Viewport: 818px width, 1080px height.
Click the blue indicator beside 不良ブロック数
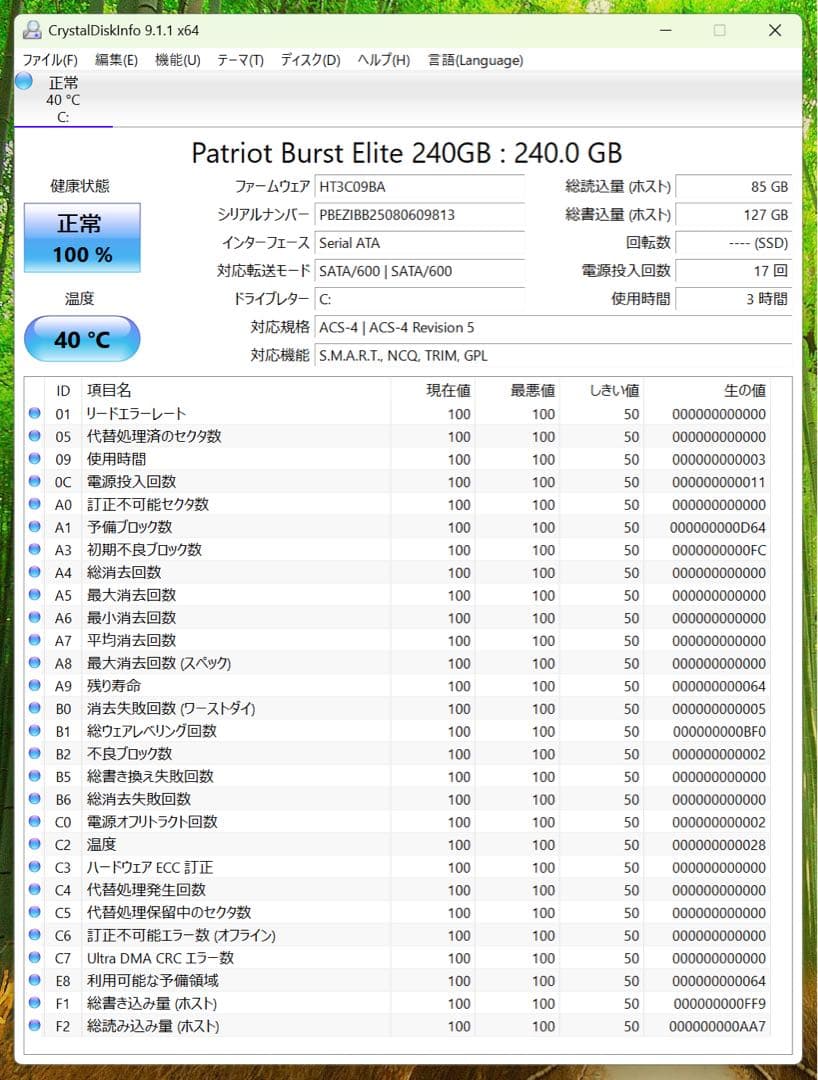(x=34, y=754)
